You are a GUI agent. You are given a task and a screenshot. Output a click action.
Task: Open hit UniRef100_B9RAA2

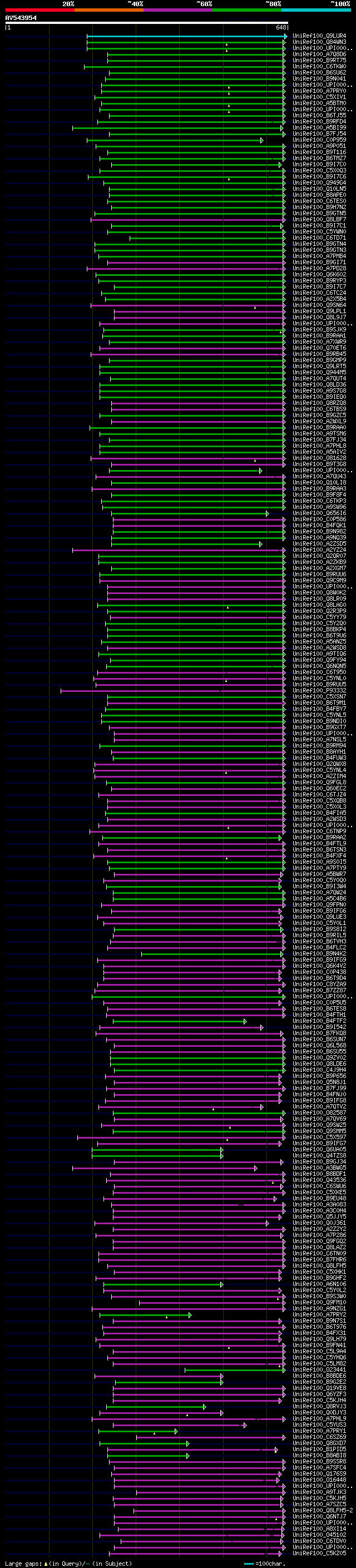point(319,838)
